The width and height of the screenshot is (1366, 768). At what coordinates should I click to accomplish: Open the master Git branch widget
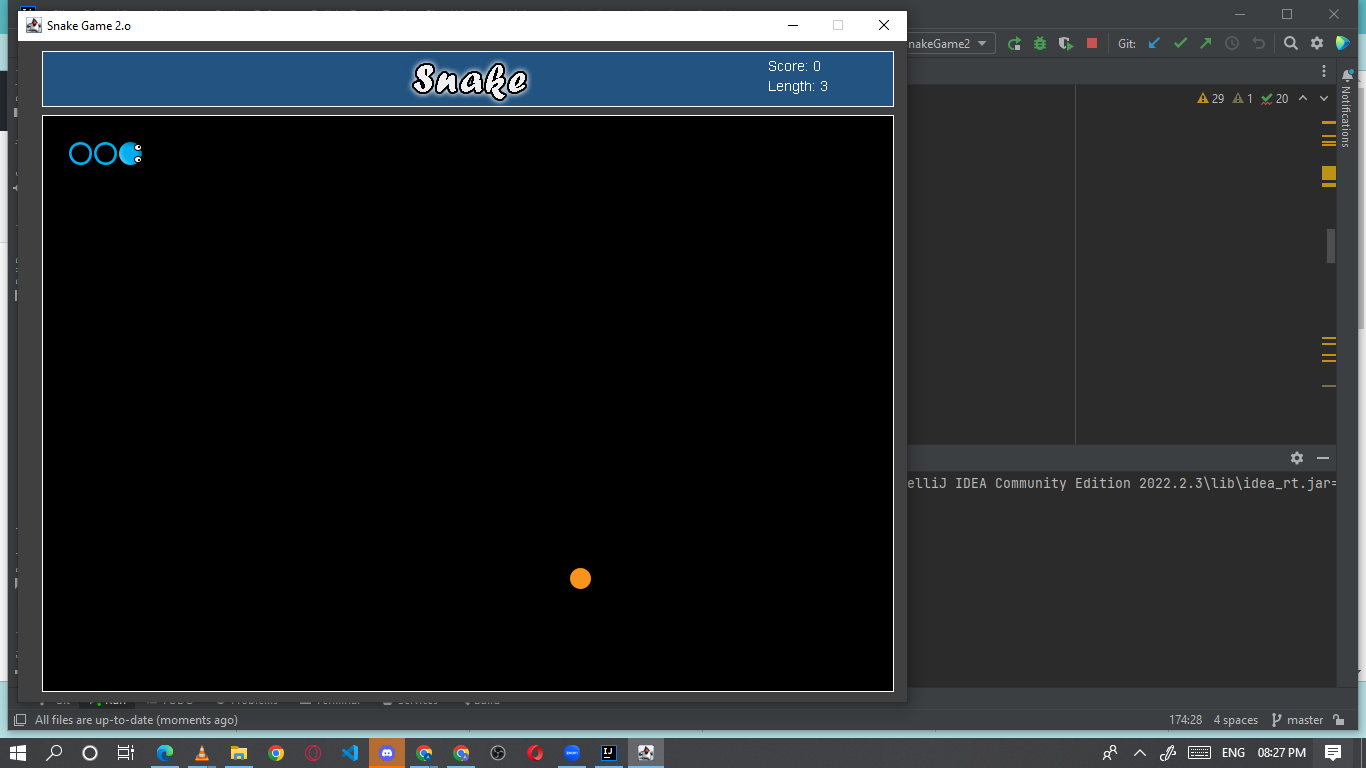coord(1297,720)
